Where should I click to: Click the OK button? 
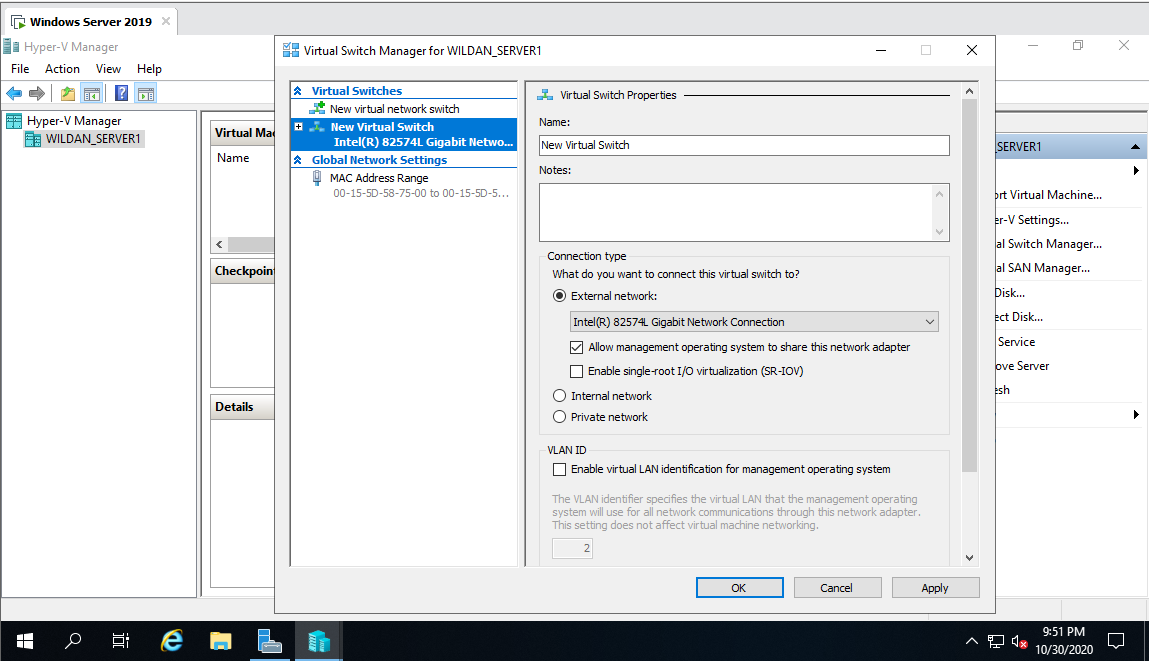click(x=739, y=588)
